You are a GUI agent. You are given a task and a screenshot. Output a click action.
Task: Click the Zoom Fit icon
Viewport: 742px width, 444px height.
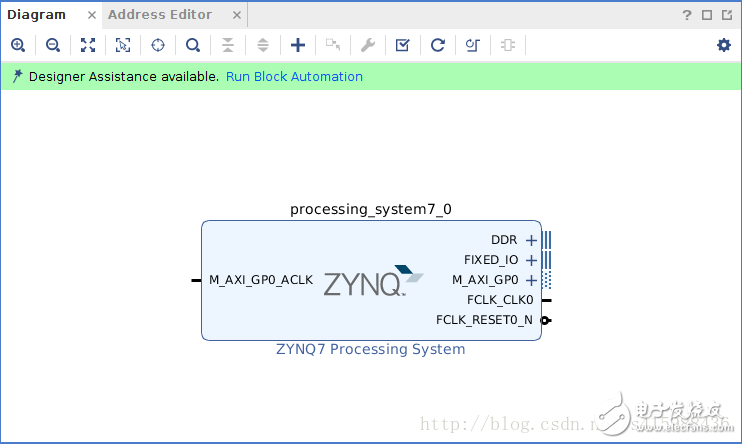88,45
